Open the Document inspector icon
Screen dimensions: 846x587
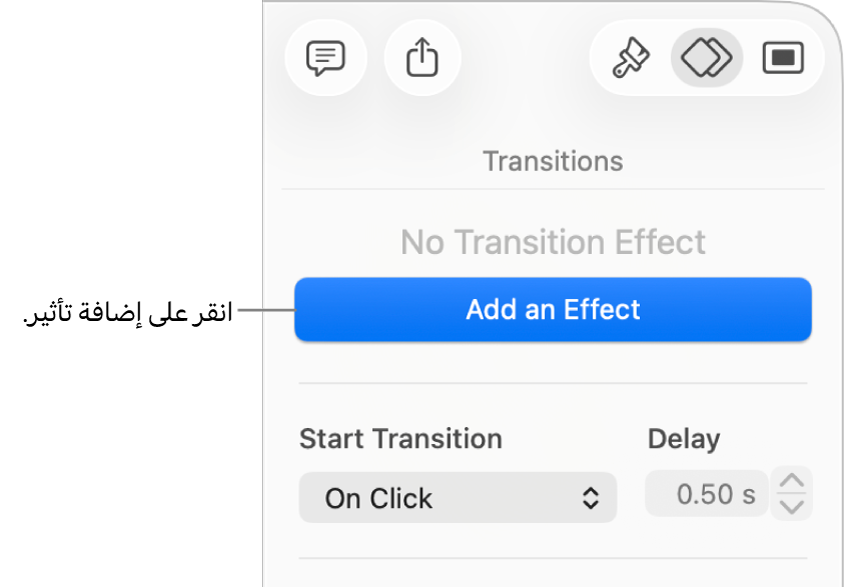[x=783, y=58]
